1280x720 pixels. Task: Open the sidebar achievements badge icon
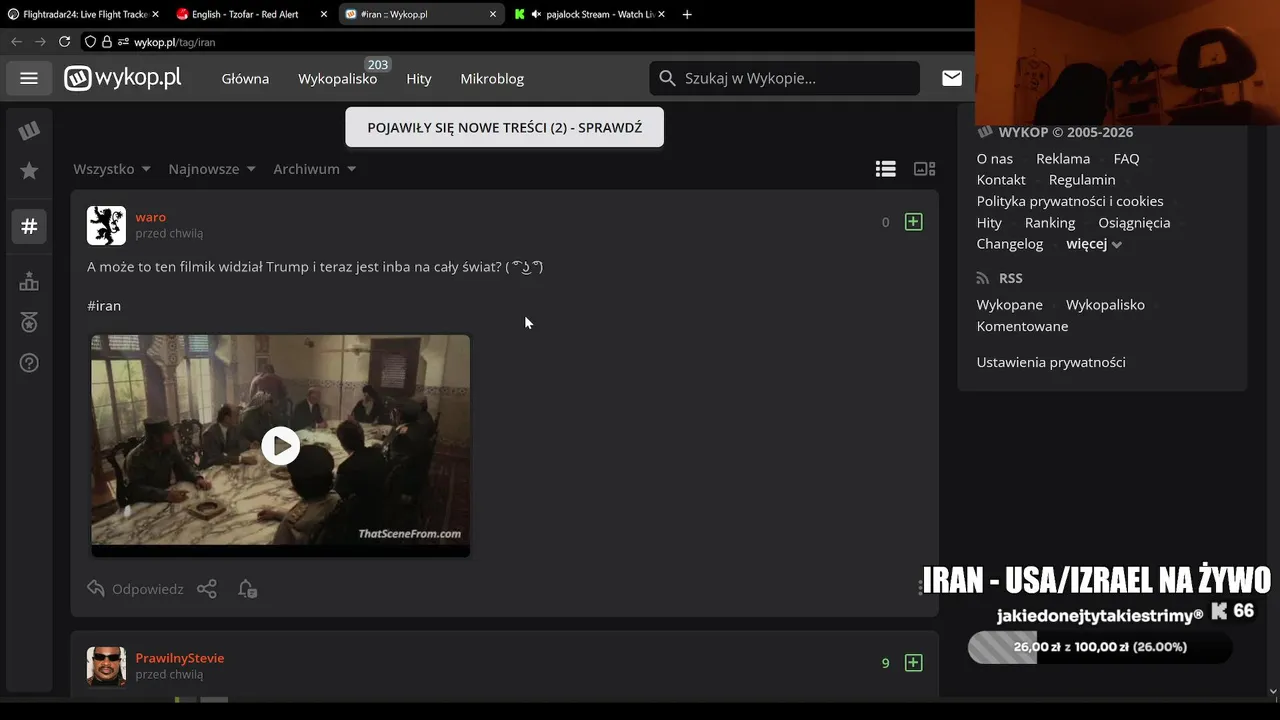[x=29, y=322]
